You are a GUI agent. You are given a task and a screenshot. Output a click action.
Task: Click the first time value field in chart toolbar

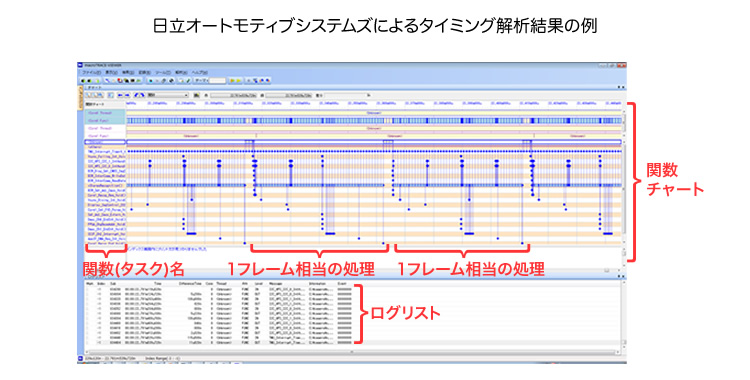coord(233,95)
